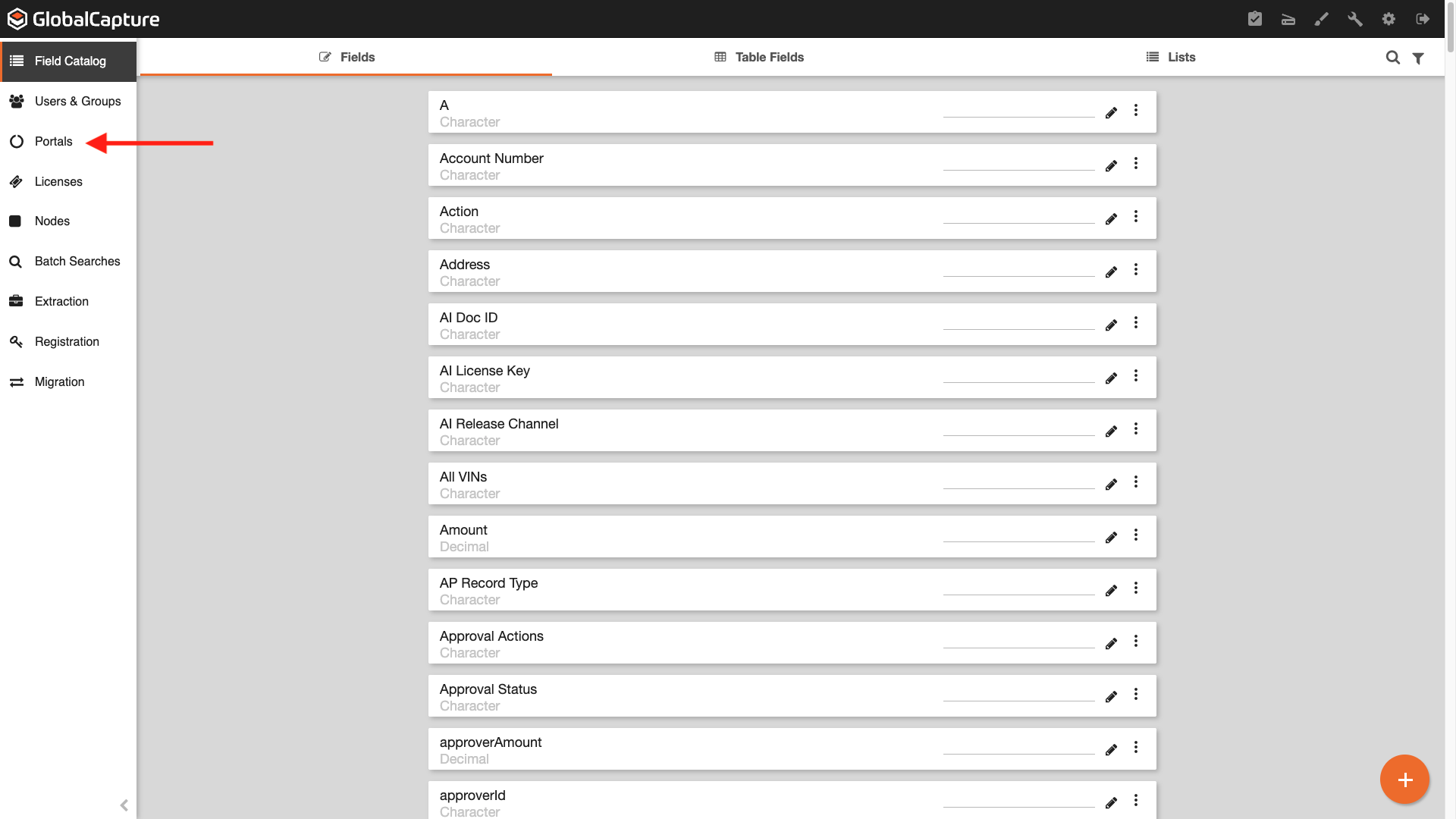Click the clipboard checkmark icon in header
This screenshot has width=1456, height=819.
pyautogui.click(x=1255, y=19)
